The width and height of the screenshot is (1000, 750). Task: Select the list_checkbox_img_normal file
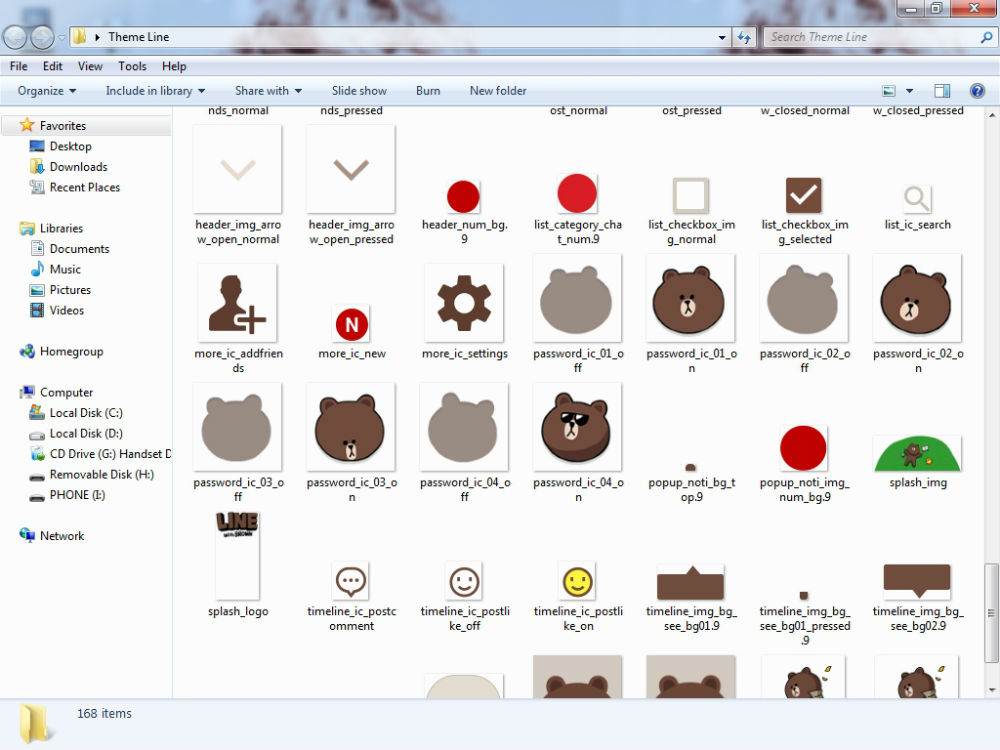(691, 195)
